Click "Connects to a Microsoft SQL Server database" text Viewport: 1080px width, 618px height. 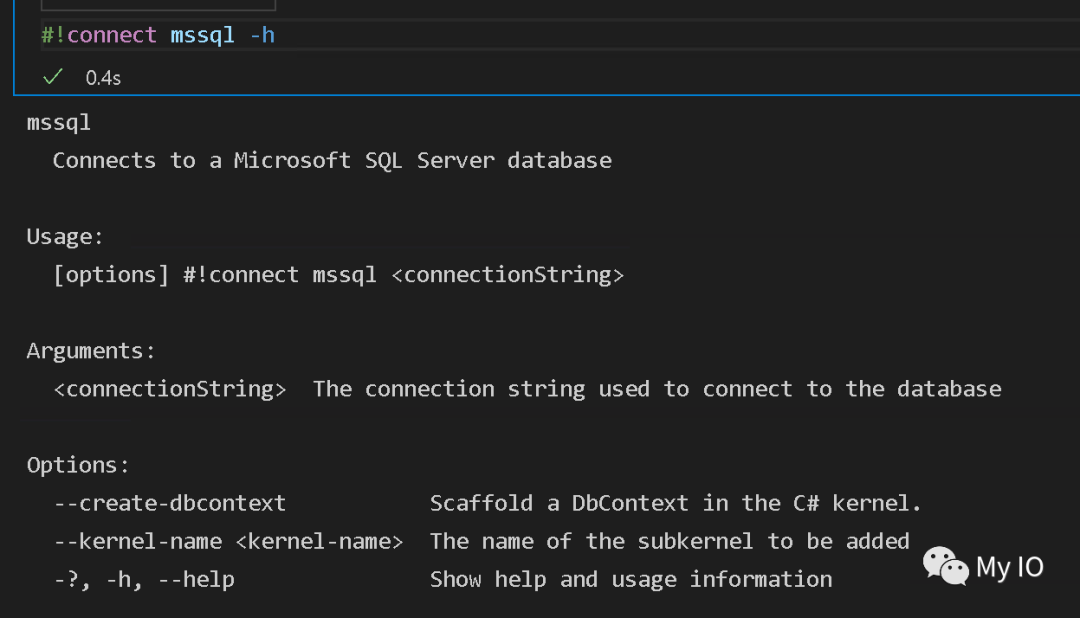332,160
